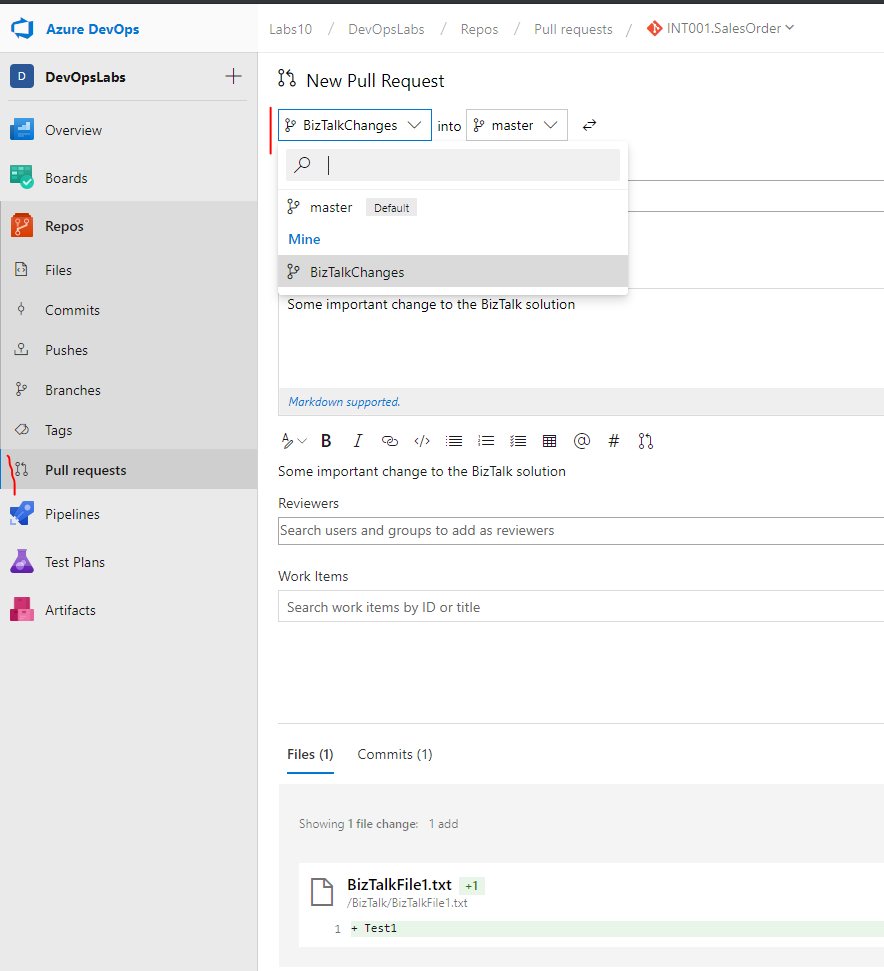Click the Overview icon in the sidebar
The image size is (884, 971).
22,129
